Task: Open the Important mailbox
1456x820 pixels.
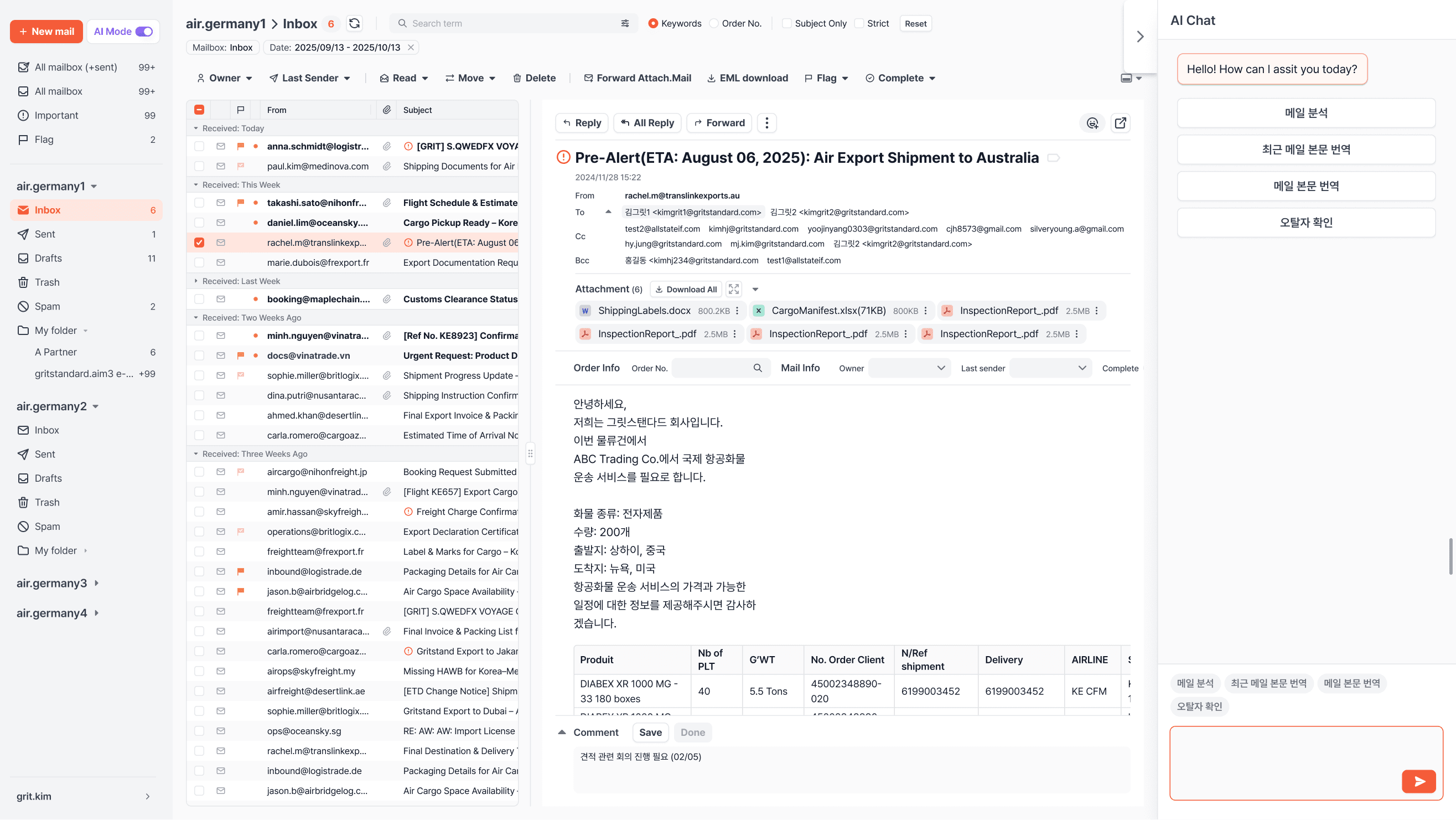Action: [56, 115]
